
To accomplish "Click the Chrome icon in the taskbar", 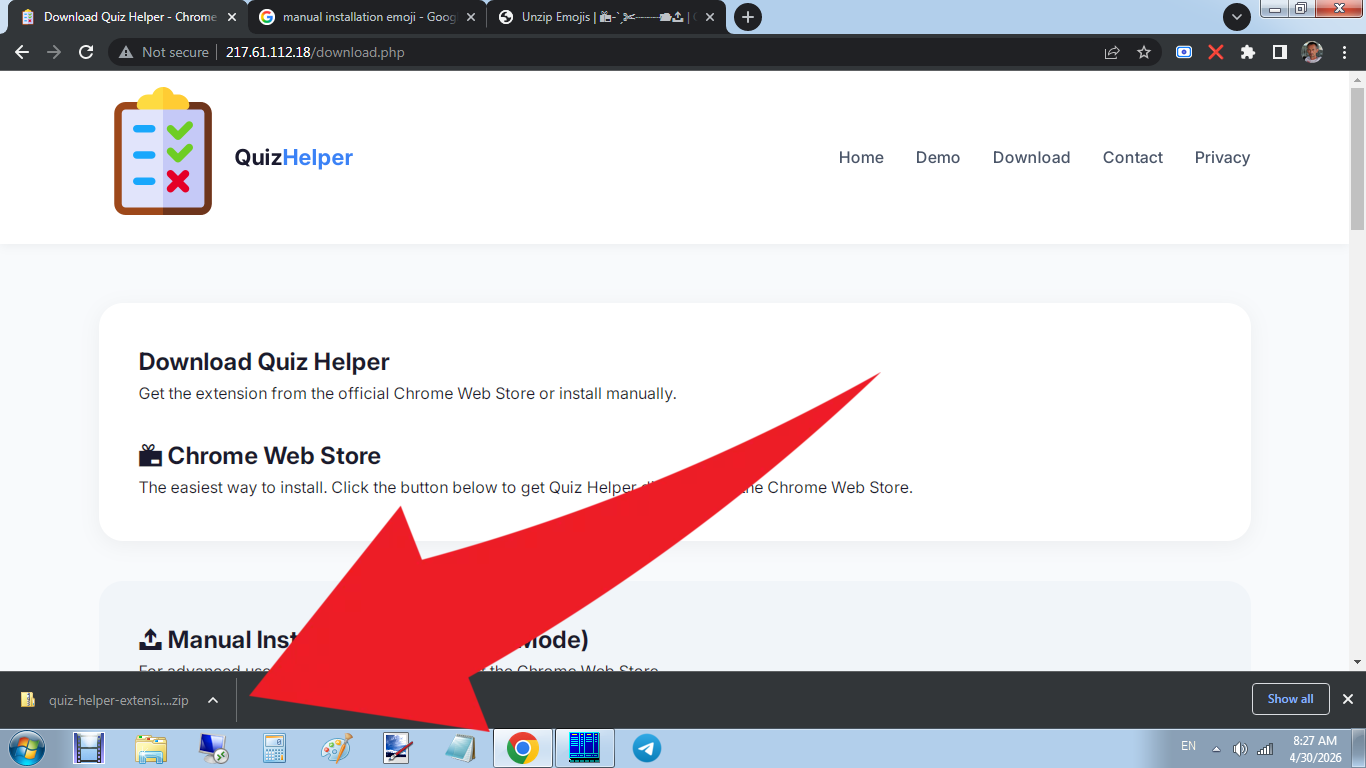I will (522, 748).
